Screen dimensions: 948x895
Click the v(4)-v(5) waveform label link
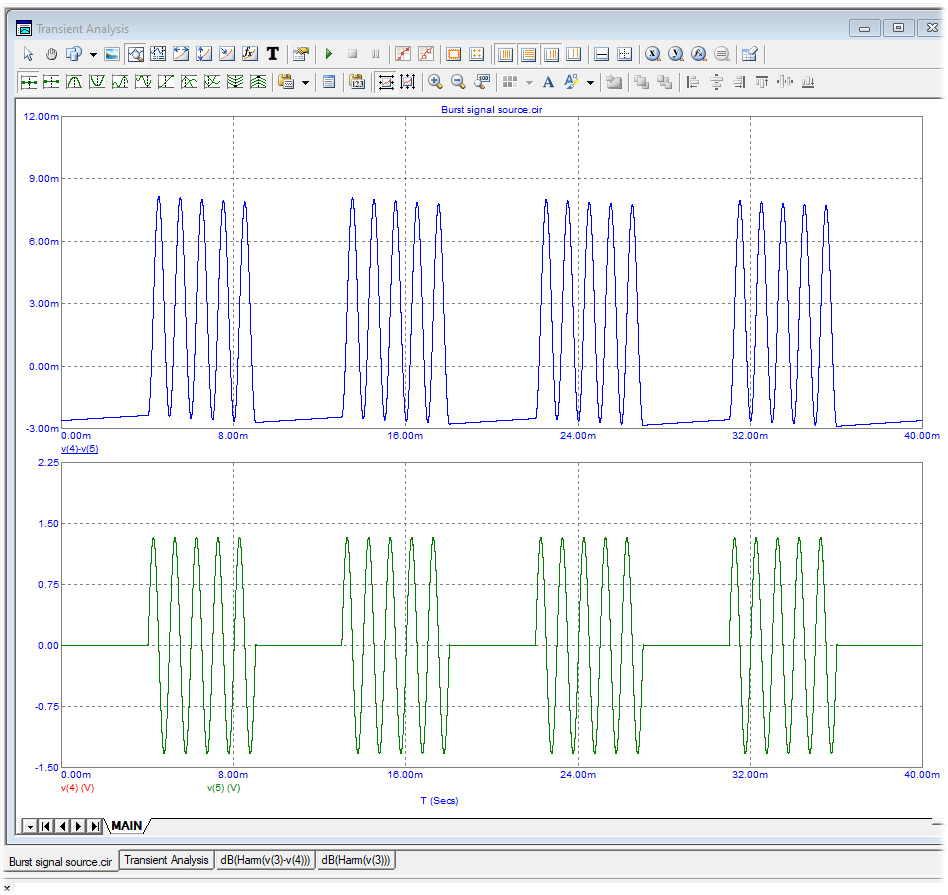(79, 449)
